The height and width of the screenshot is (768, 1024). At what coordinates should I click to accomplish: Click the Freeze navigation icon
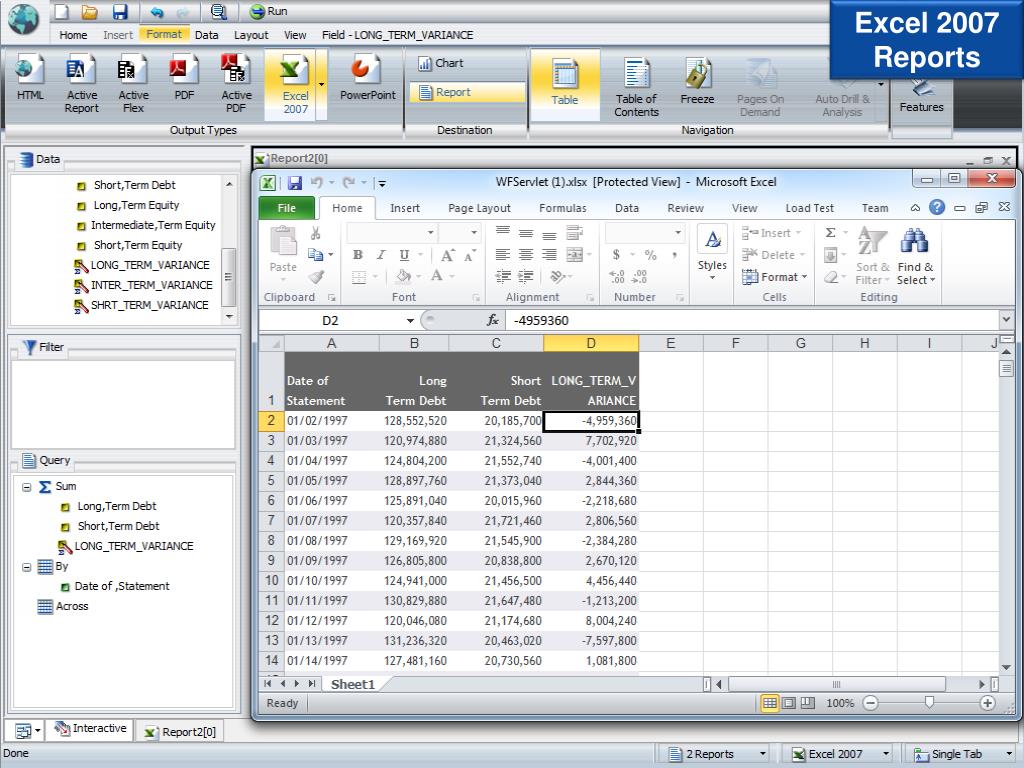point(697,82)
